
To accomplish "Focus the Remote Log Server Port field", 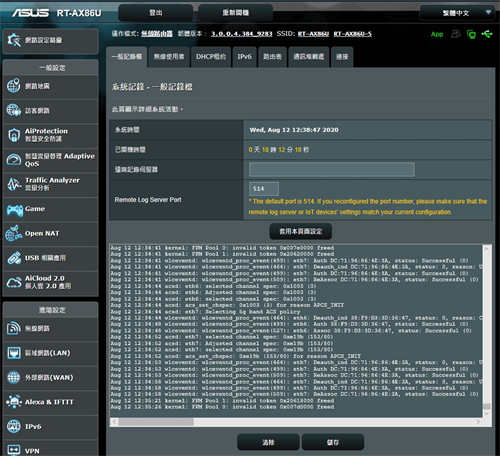I will point(264,189).
